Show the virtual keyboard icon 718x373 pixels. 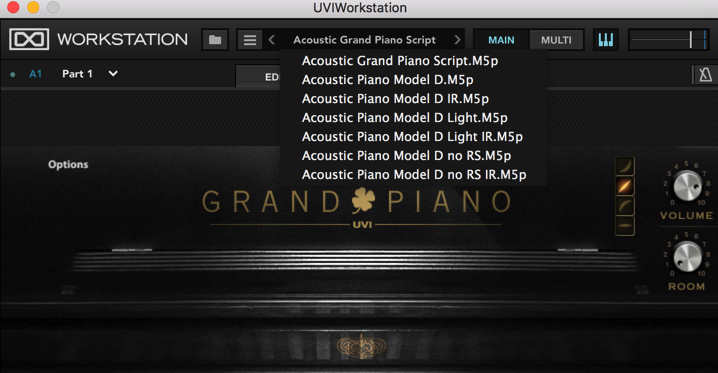[605, 40]
